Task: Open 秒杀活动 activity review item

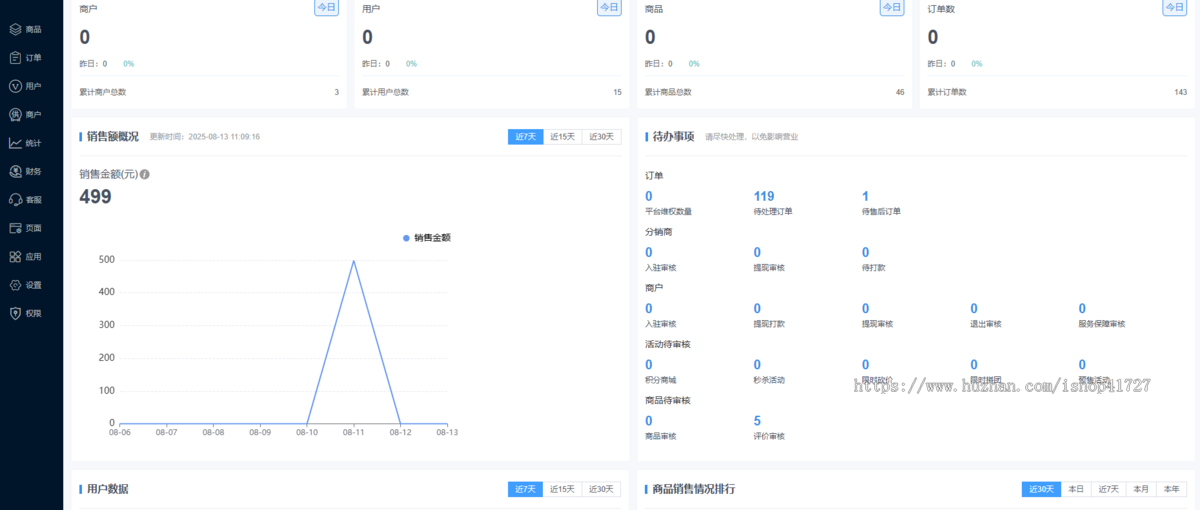Action: click(769, 371)
